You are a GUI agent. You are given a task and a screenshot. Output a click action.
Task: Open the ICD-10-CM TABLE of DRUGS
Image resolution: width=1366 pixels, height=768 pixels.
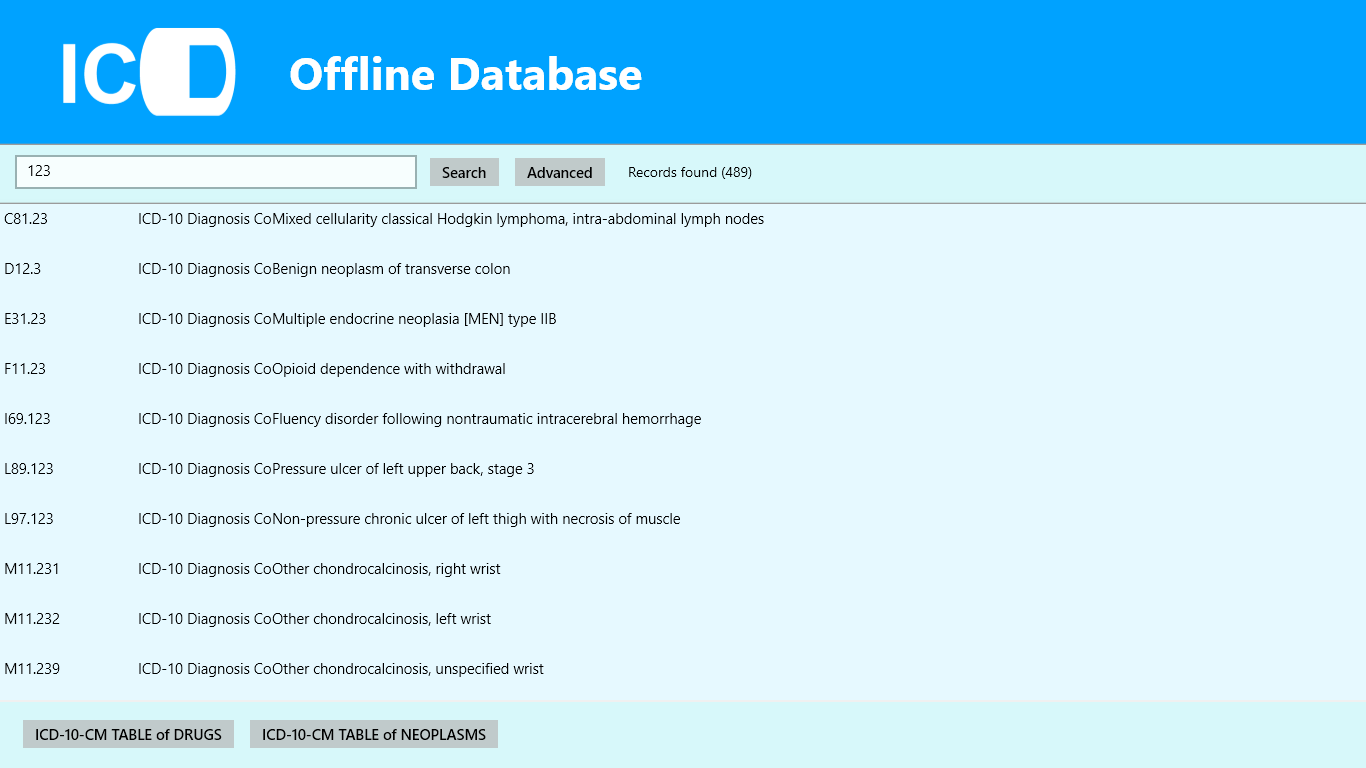(x=128, y=733)
